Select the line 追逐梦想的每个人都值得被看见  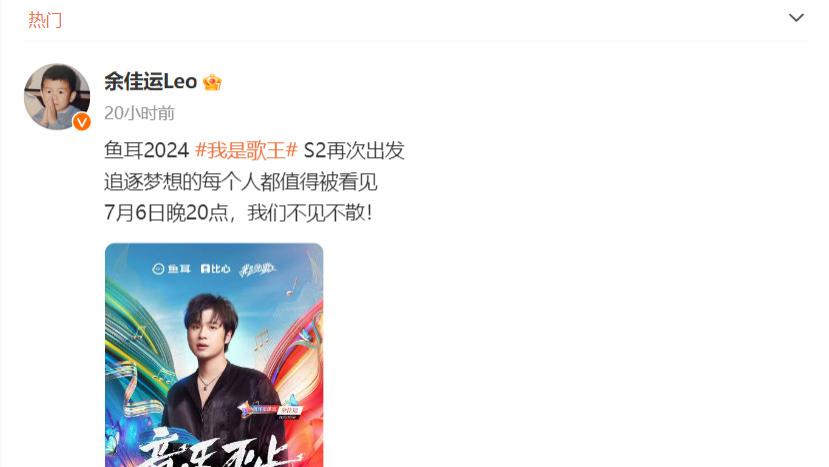(241, 182)
